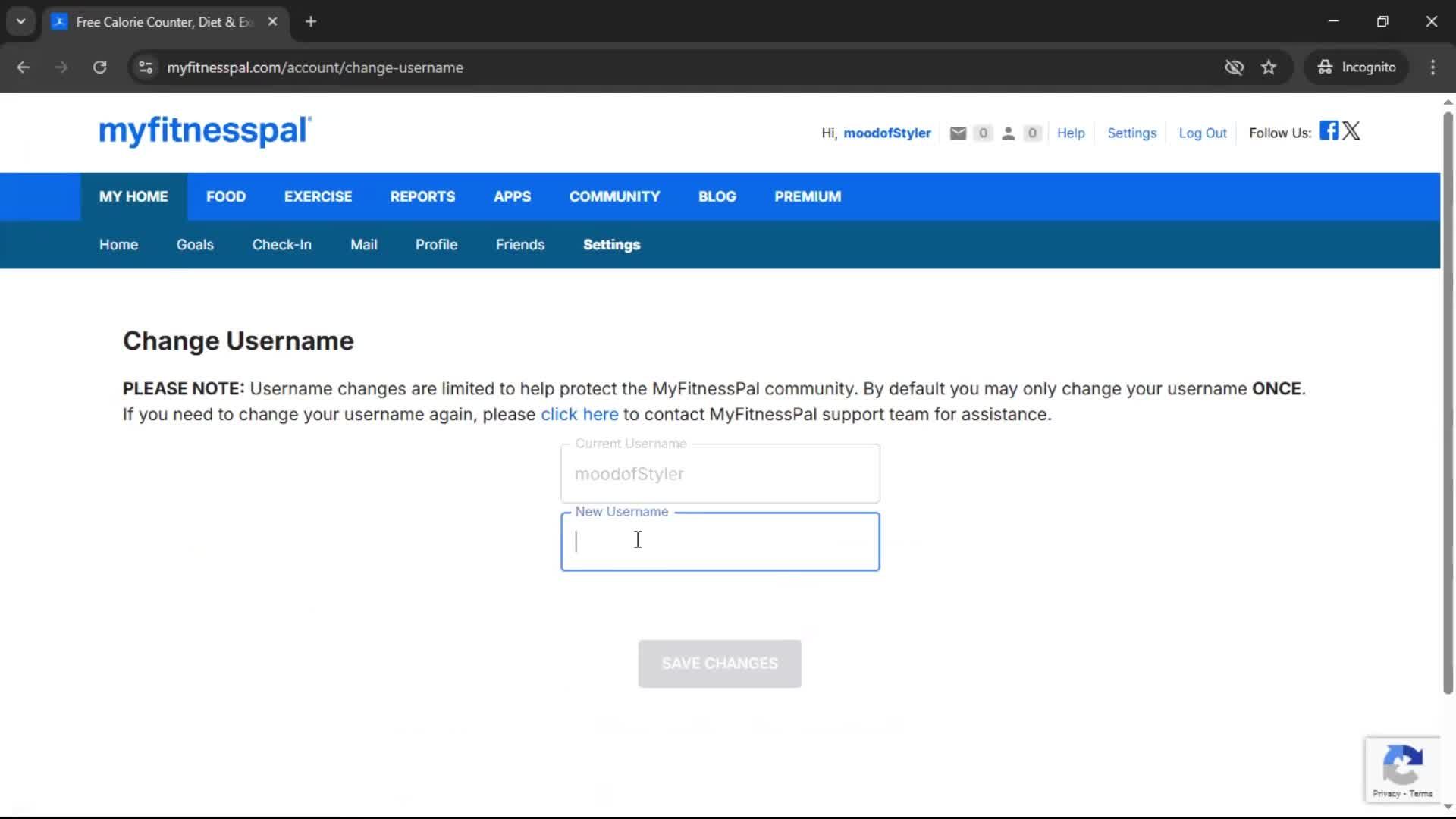Screen dimensions: 1456x819
Task: Close the Free Calorie Counter tab
Action: point(272,22)
